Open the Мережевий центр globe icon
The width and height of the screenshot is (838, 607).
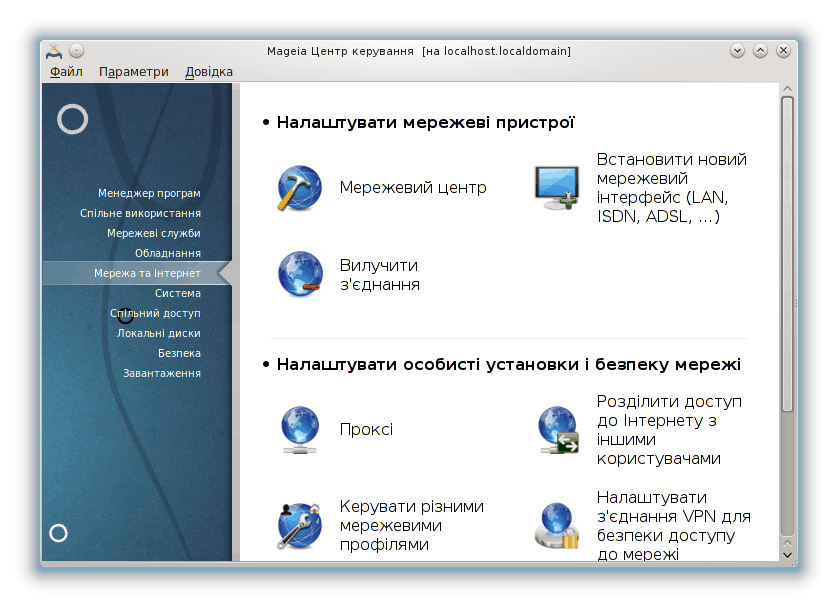(x=299, y=188)
